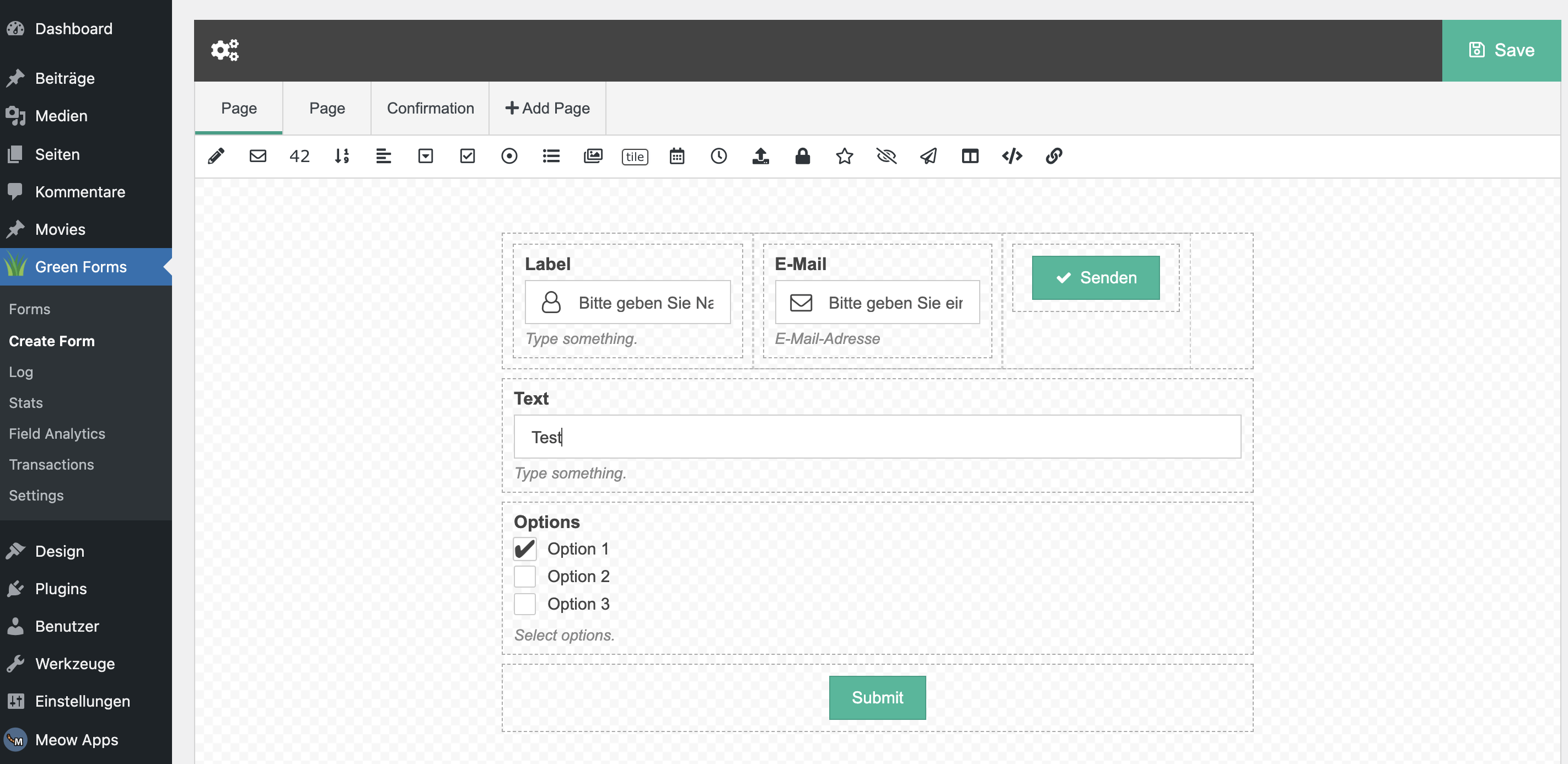Switch to the Confirmation tab

(431, 109)
